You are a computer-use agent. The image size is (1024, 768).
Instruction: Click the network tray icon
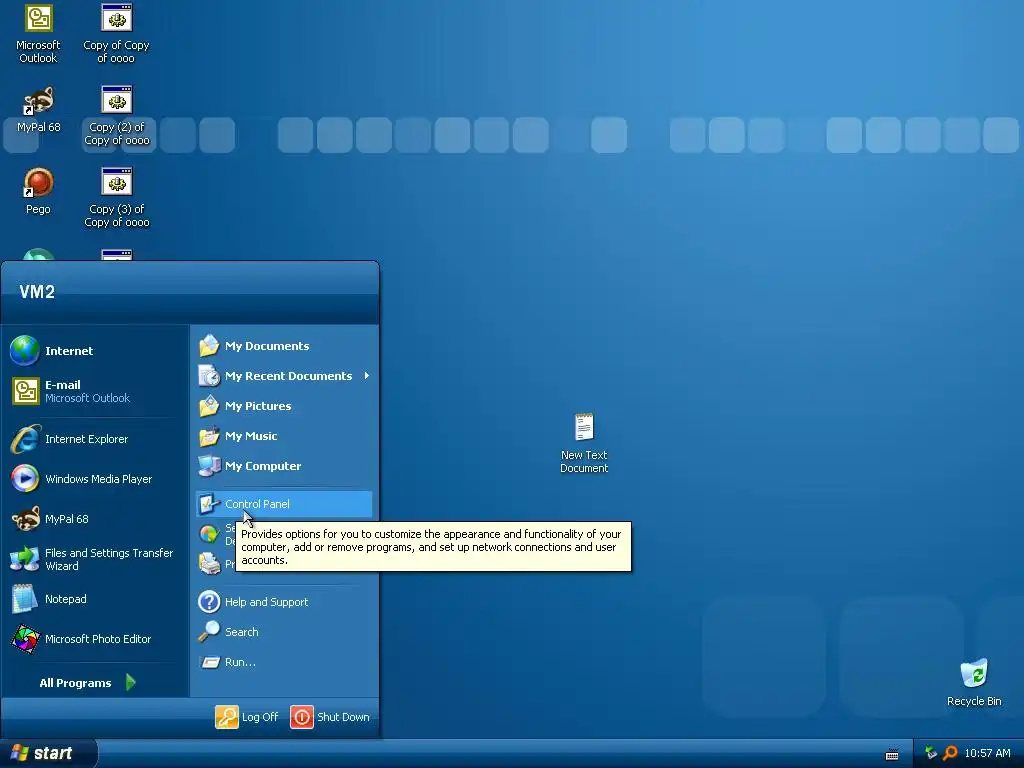(x=931, y=752)
